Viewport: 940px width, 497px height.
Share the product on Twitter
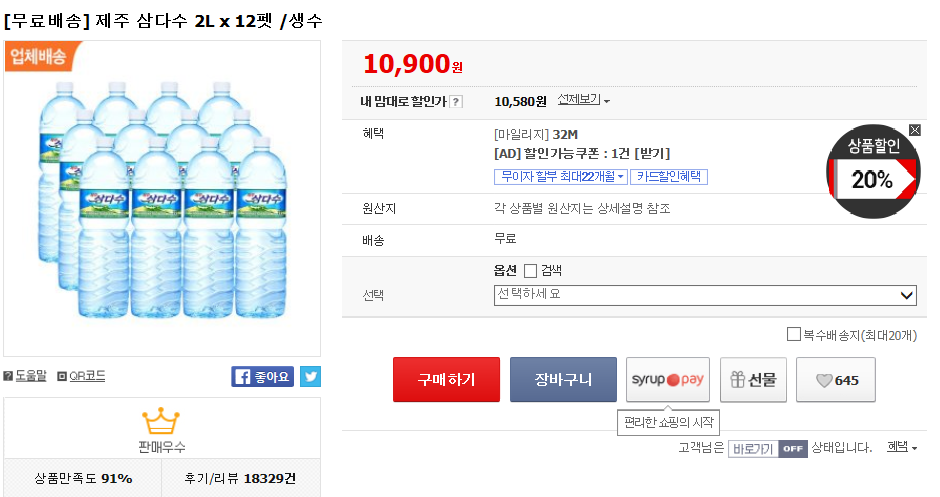[x=310, y=376]
